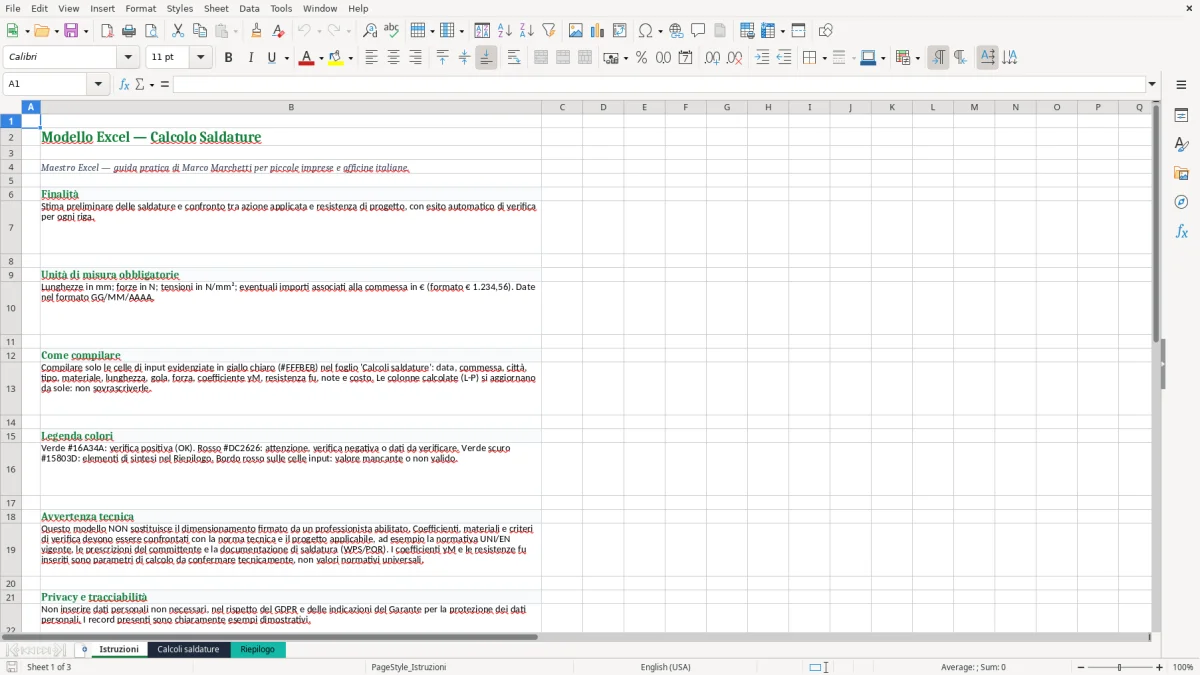Toggle Align Bottom vertical alignment

486,58
